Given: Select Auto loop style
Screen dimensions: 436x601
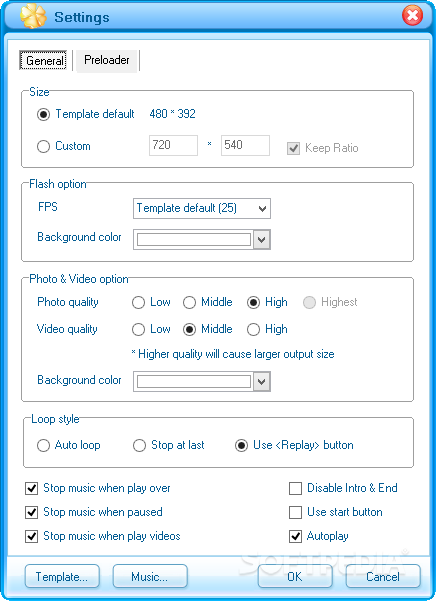Looking at the screenshot, I should click(x=43, y=445).
